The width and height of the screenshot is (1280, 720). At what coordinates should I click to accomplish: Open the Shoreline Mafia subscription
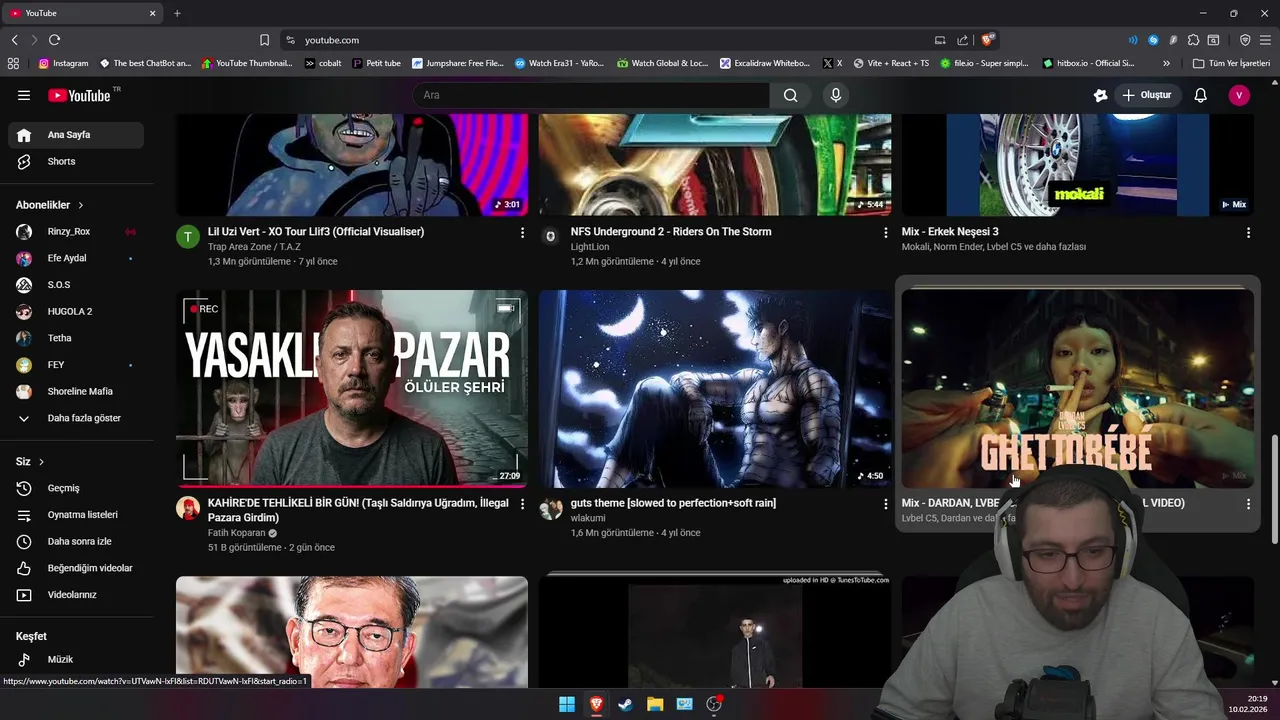coord(75,391)
